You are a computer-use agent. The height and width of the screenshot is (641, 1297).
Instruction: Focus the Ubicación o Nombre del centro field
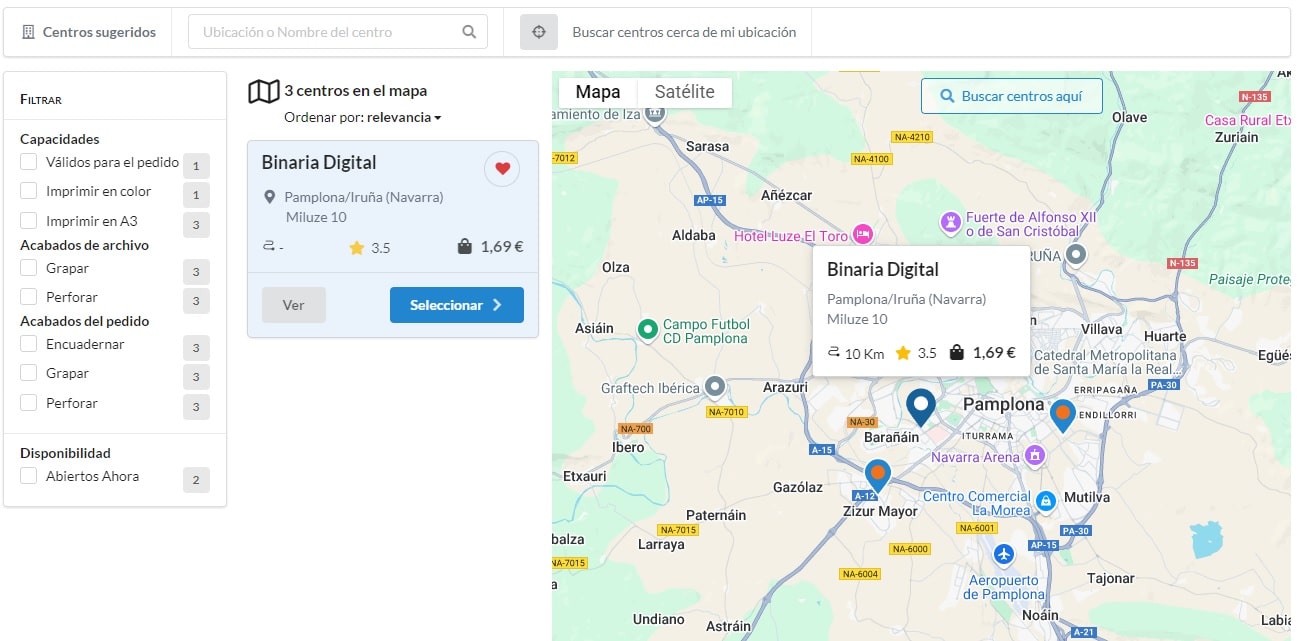point(325,32)
